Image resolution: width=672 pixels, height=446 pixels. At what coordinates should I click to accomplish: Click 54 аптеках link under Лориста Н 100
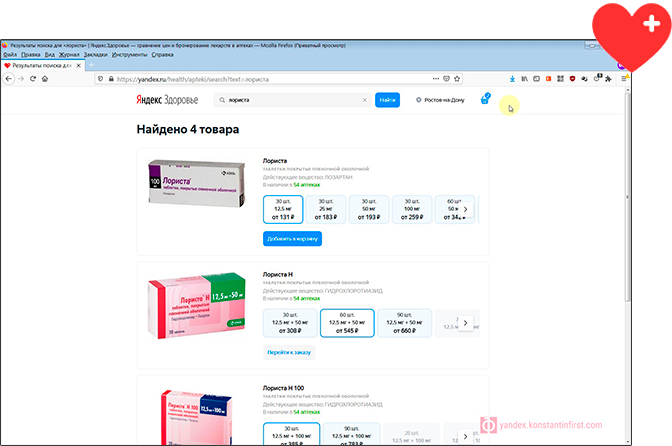[x=306, y=412]
